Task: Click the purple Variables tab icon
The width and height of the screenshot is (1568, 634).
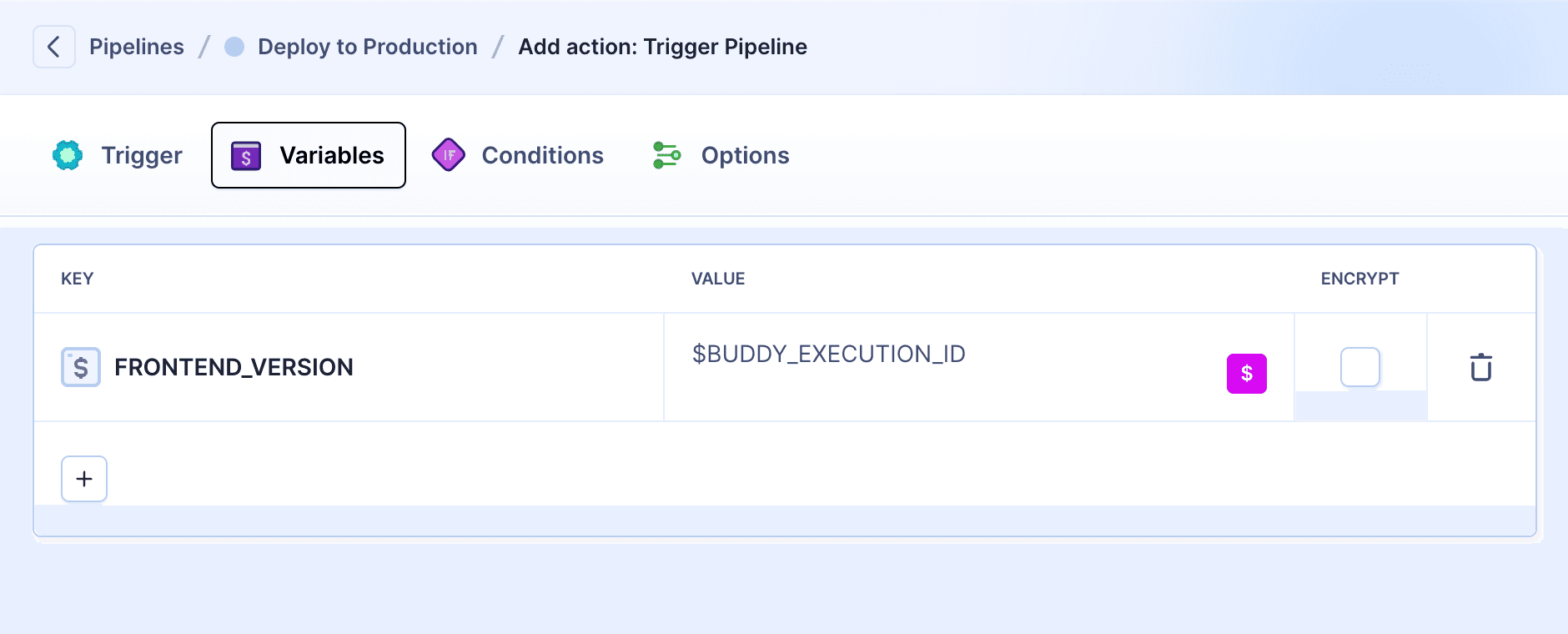Action: point(246,156)
